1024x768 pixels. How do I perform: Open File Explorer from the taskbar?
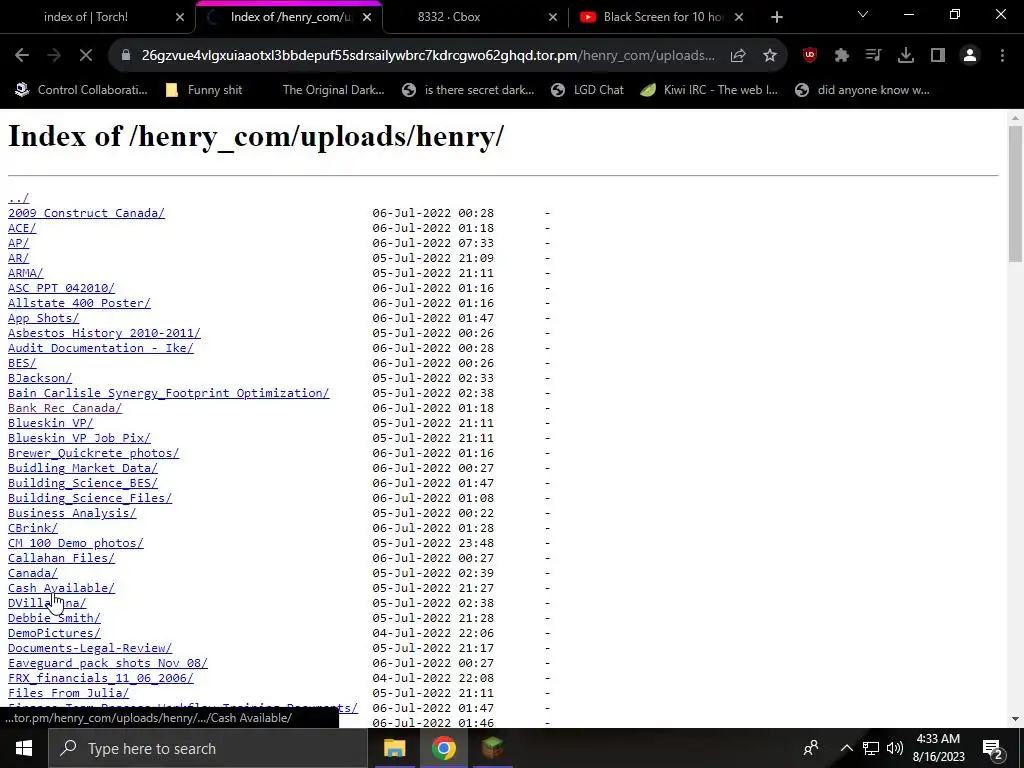394,748
